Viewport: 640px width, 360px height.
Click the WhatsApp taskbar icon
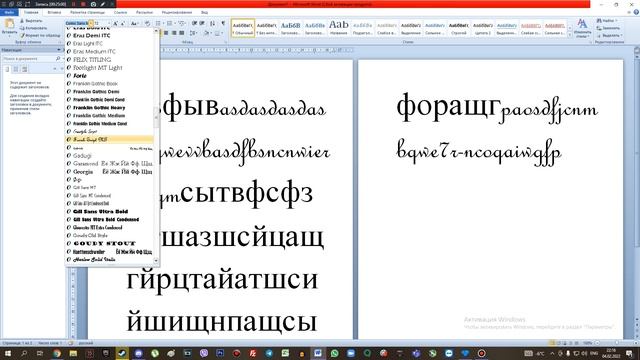click(334, 353)
